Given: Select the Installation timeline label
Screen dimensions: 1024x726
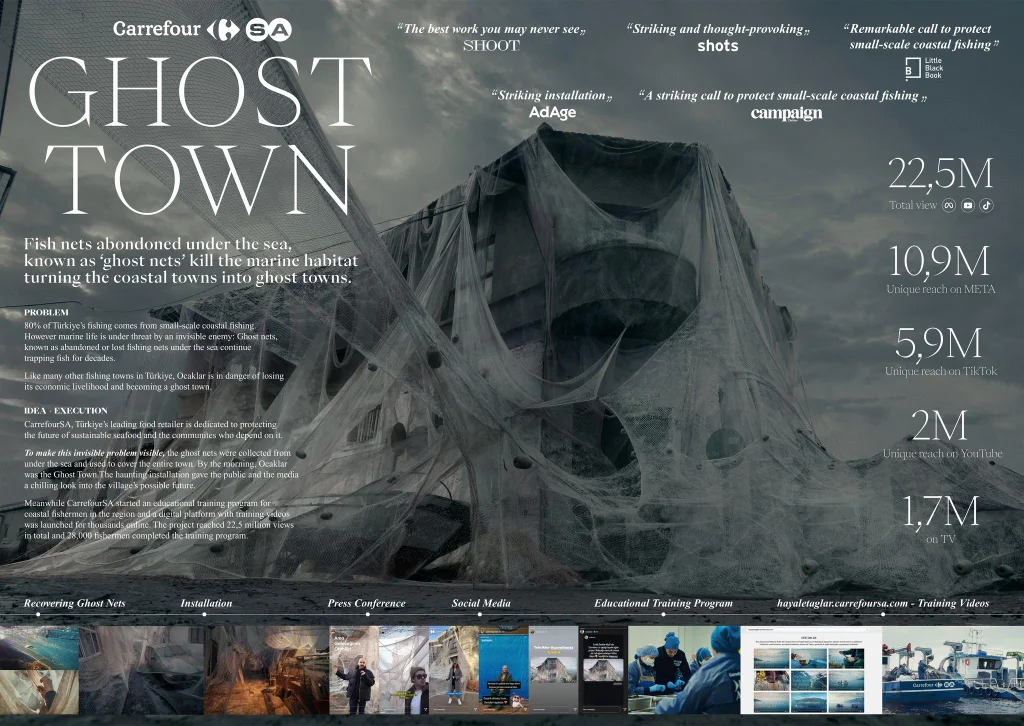Looking at the screenshot, I should coord(206,603).
